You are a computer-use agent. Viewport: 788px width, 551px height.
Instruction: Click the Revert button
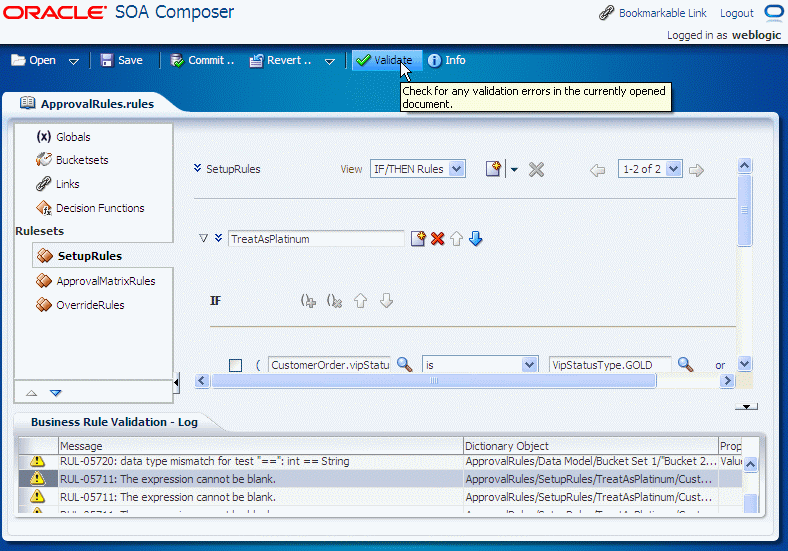coord(280,60)
